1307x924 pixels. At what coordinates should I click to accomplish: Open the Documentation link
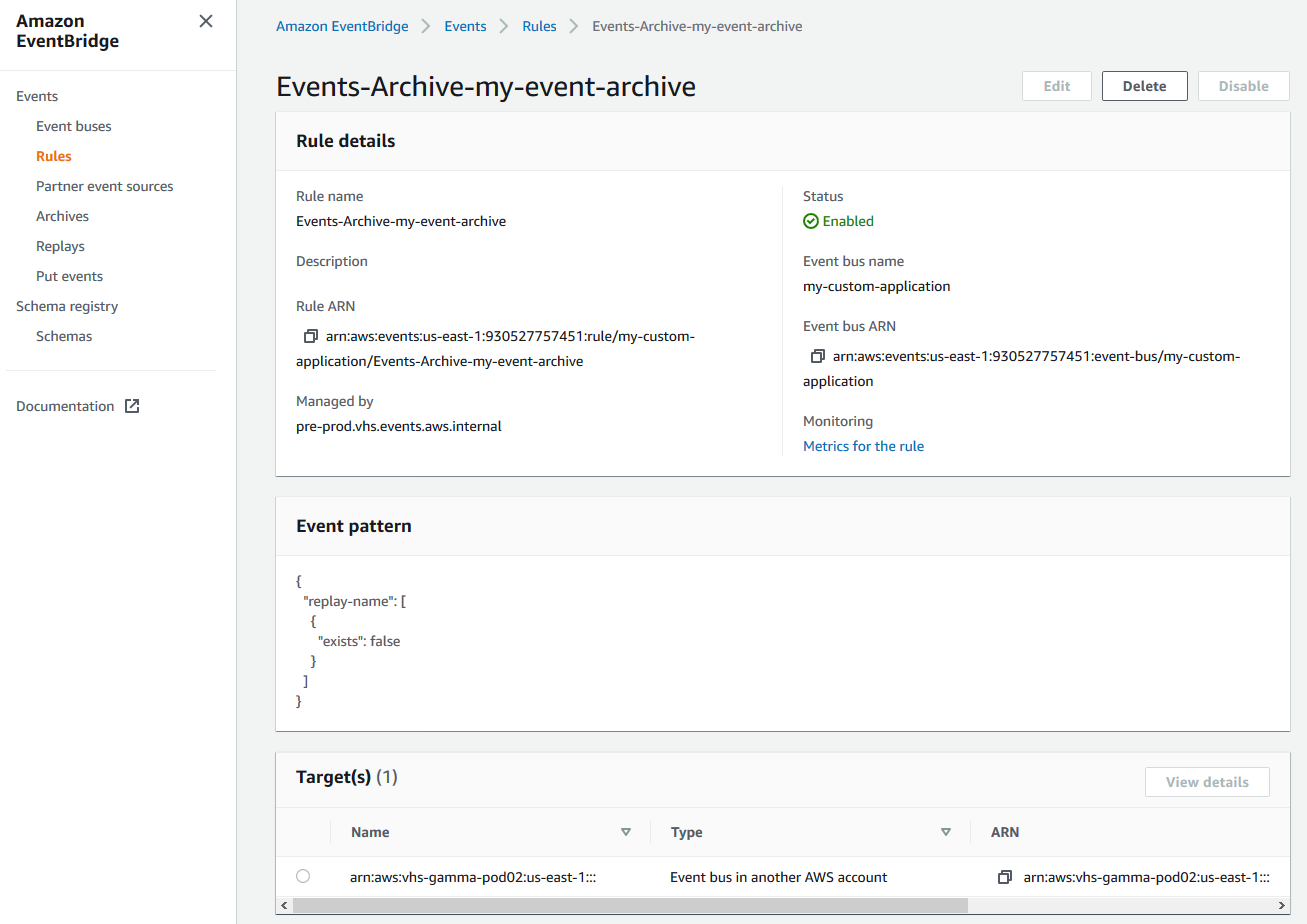pos(65,406)
